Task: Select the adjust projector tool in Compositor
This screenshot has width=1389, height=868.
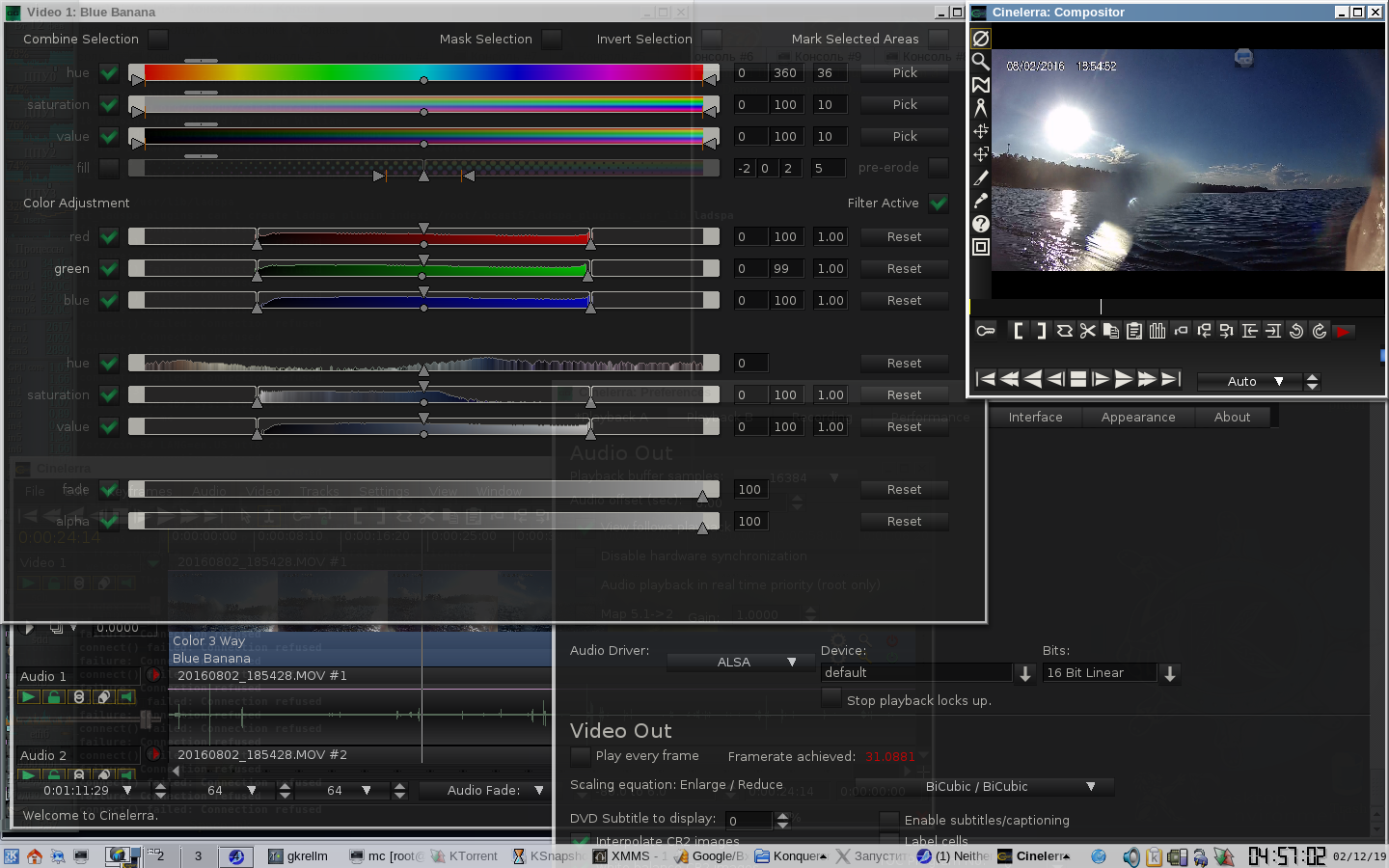Action: pos(981,154)
